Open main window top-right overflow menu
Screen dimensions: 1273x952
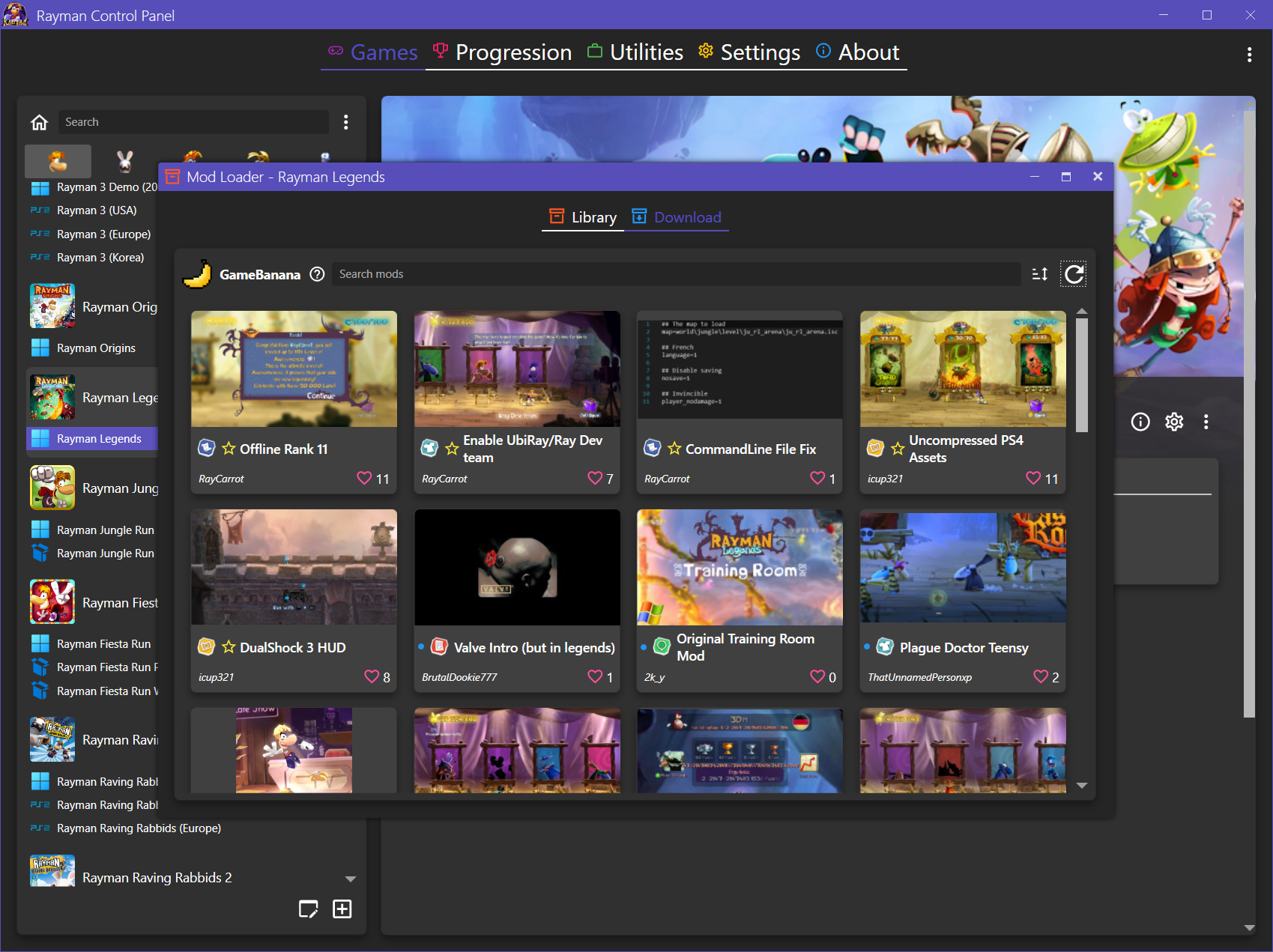tap(1249, 55)
